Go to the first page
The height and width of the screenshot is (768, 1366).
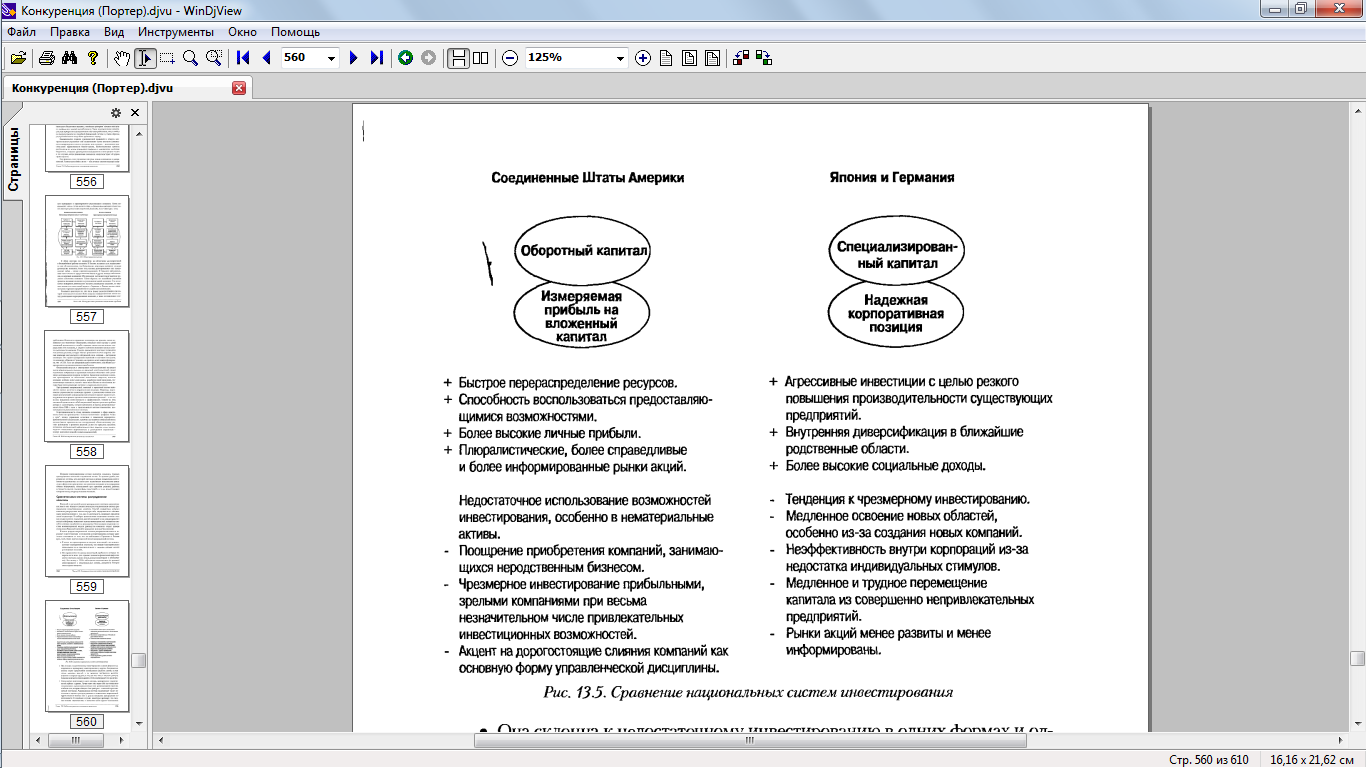(243, 58)
